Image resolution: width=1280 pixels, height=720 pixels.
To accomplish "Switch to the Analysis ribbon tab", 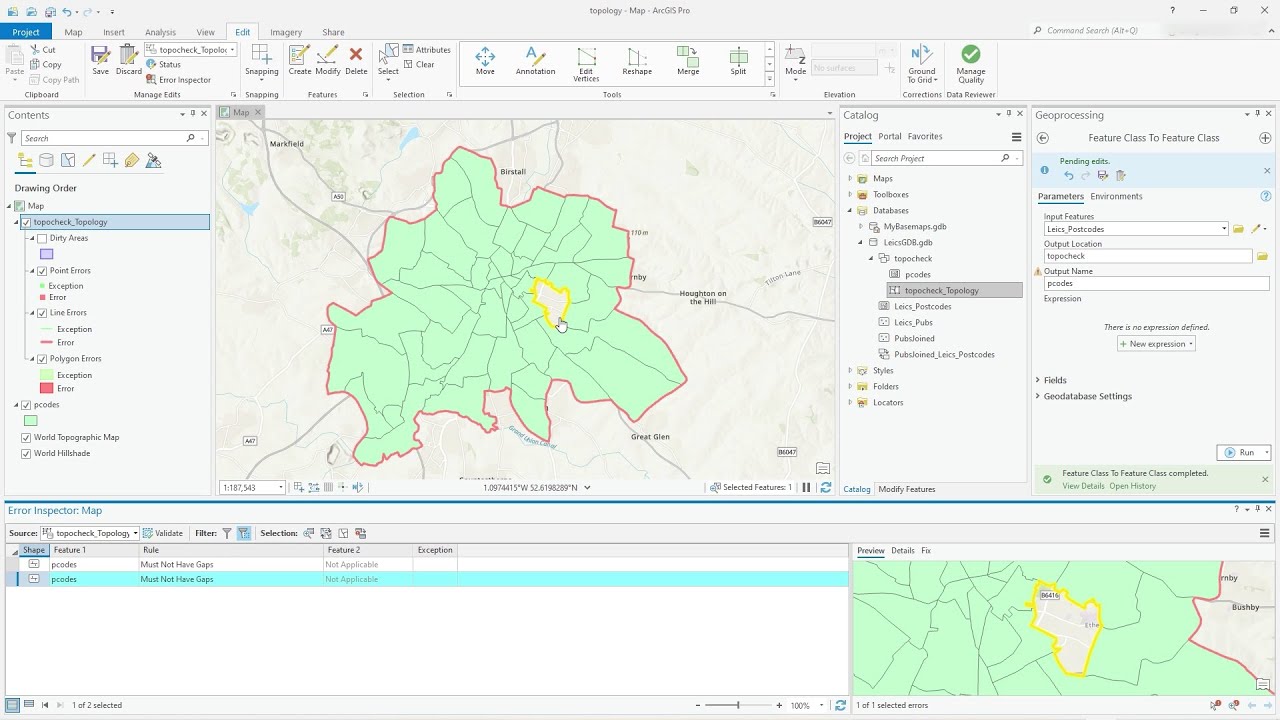I will (x=160, y=32).
